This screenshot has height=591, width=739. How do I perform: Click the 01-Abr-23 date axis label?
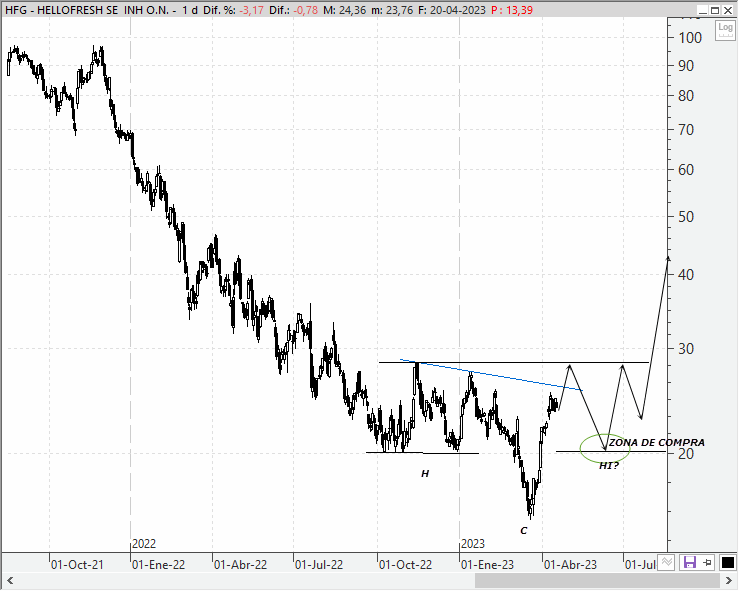(x=570, y=564)
